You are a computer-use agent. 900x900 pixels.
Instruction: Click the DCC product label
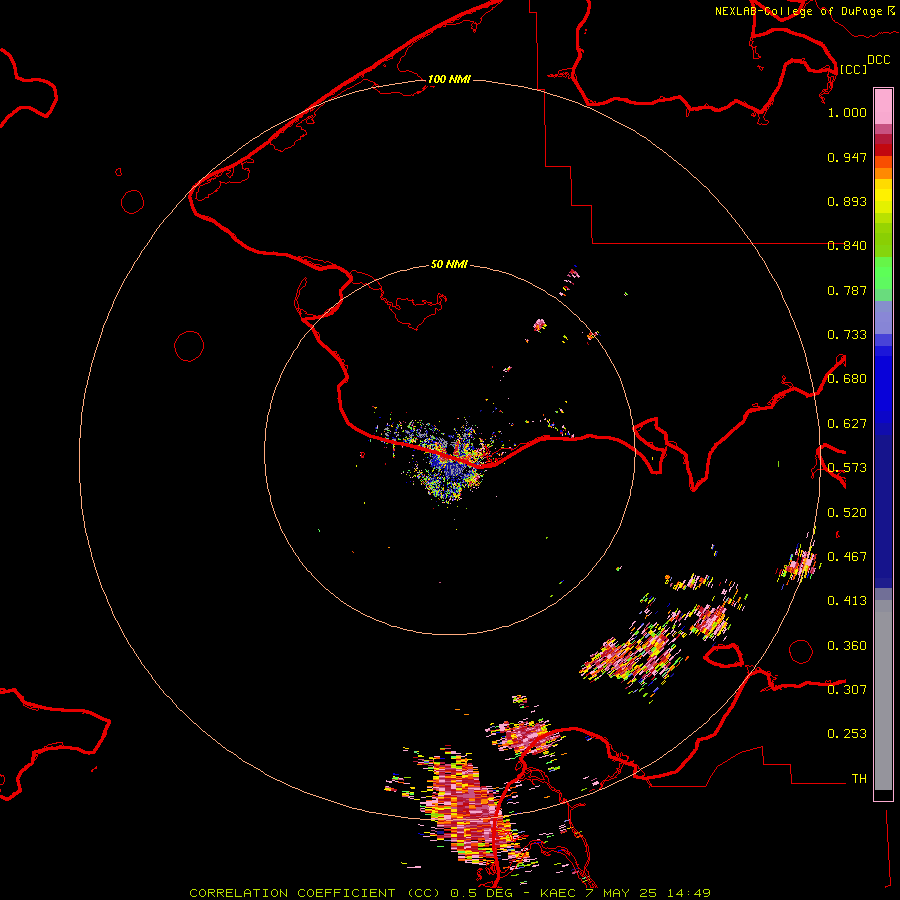[878, 60]
